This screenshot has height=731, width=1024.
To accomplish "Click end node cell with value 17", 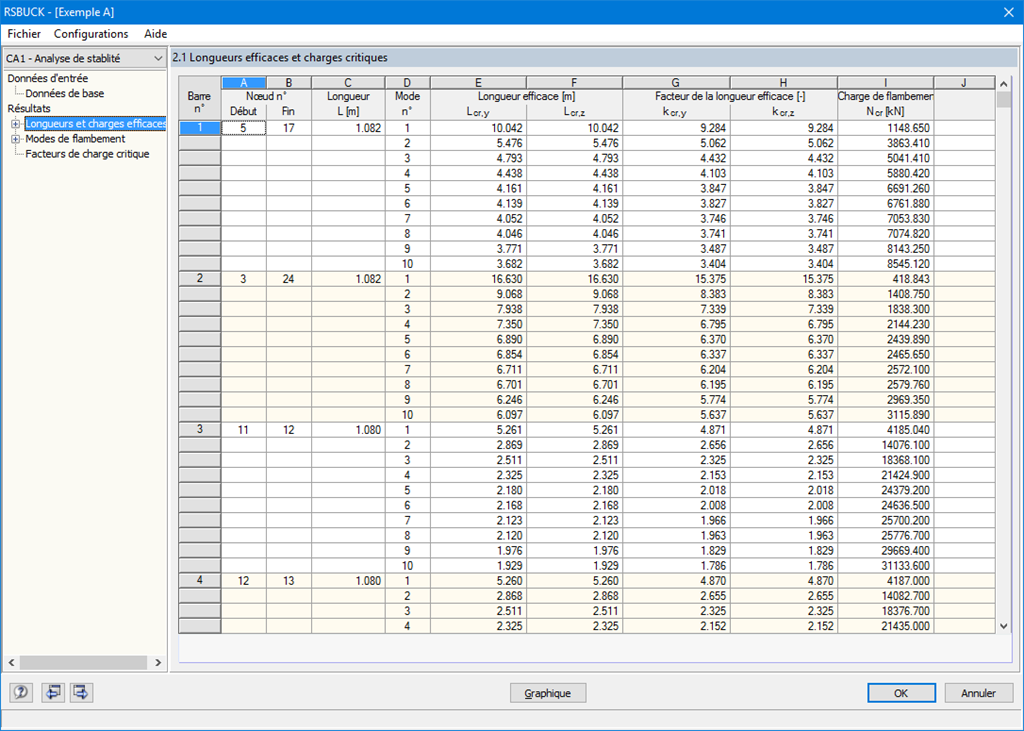I will (289, 128).
